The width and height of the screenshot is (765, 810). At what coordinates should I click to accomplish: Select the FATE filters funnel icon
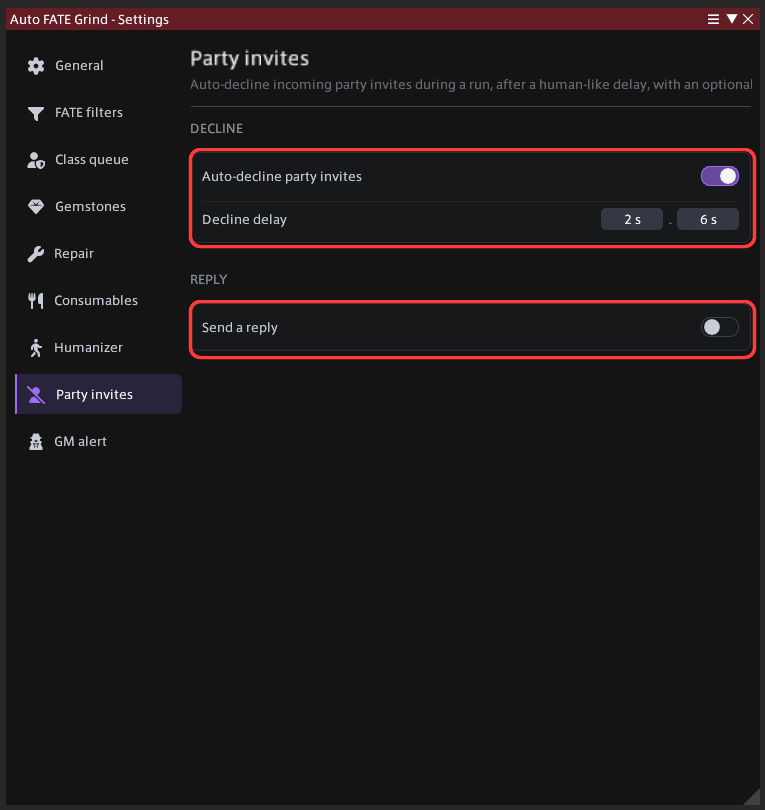[x=36, y=113]
